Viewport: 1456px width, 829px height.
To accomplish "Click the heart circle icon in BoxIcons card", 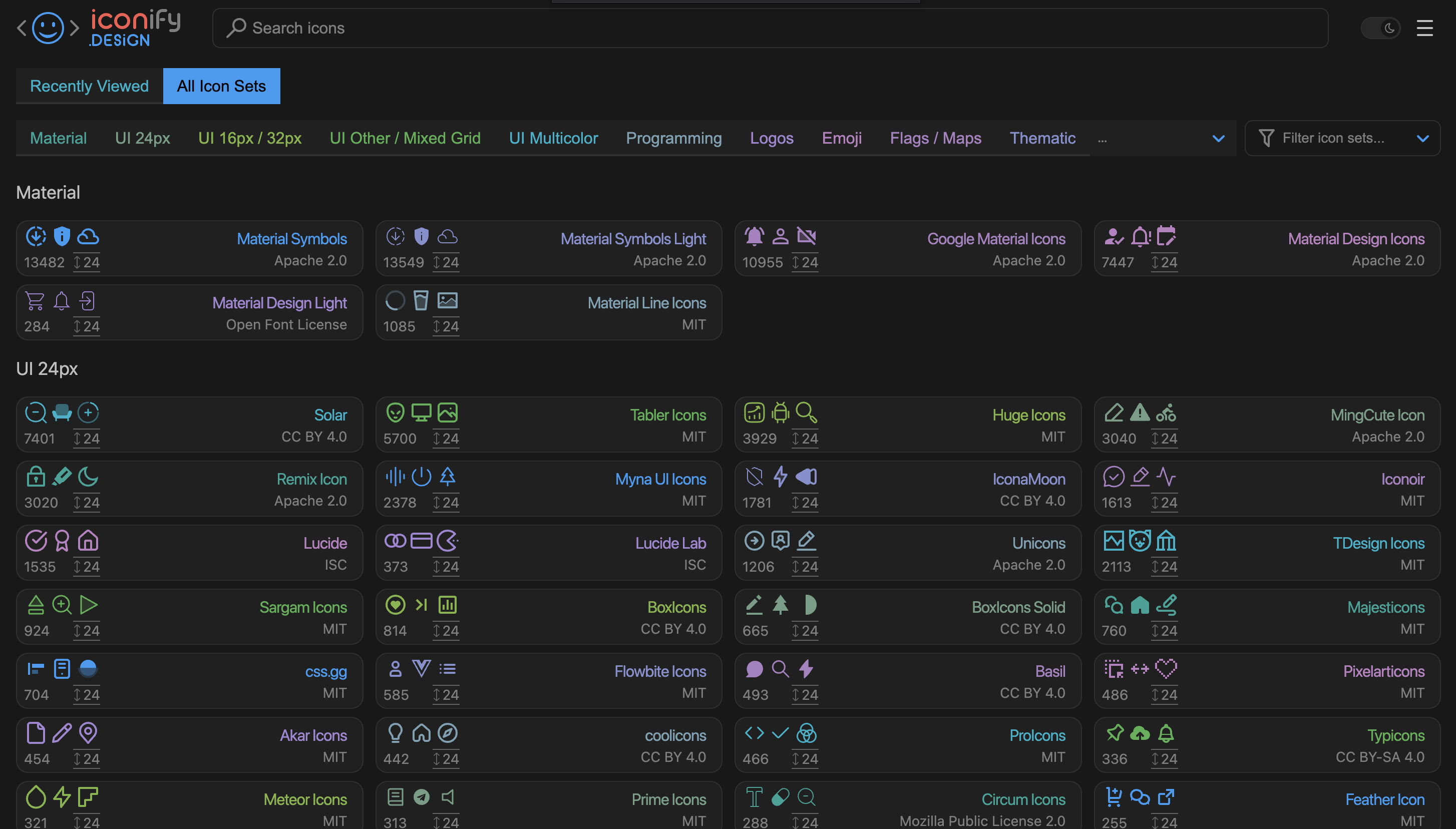I will pyautogui.click(x=395, y=605).
